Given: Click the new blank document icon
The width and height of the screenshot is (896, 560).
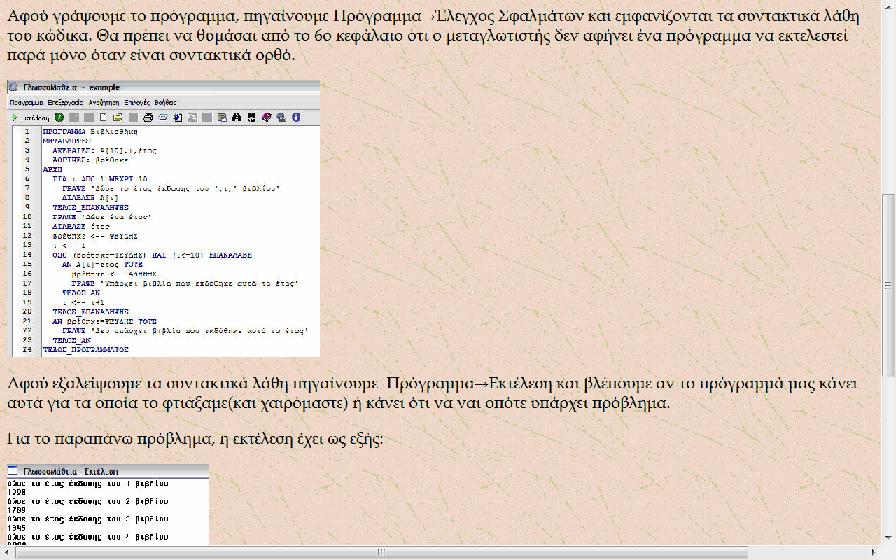Looking at the screenshot, I should pyautogui.click(x=103, y=118).
